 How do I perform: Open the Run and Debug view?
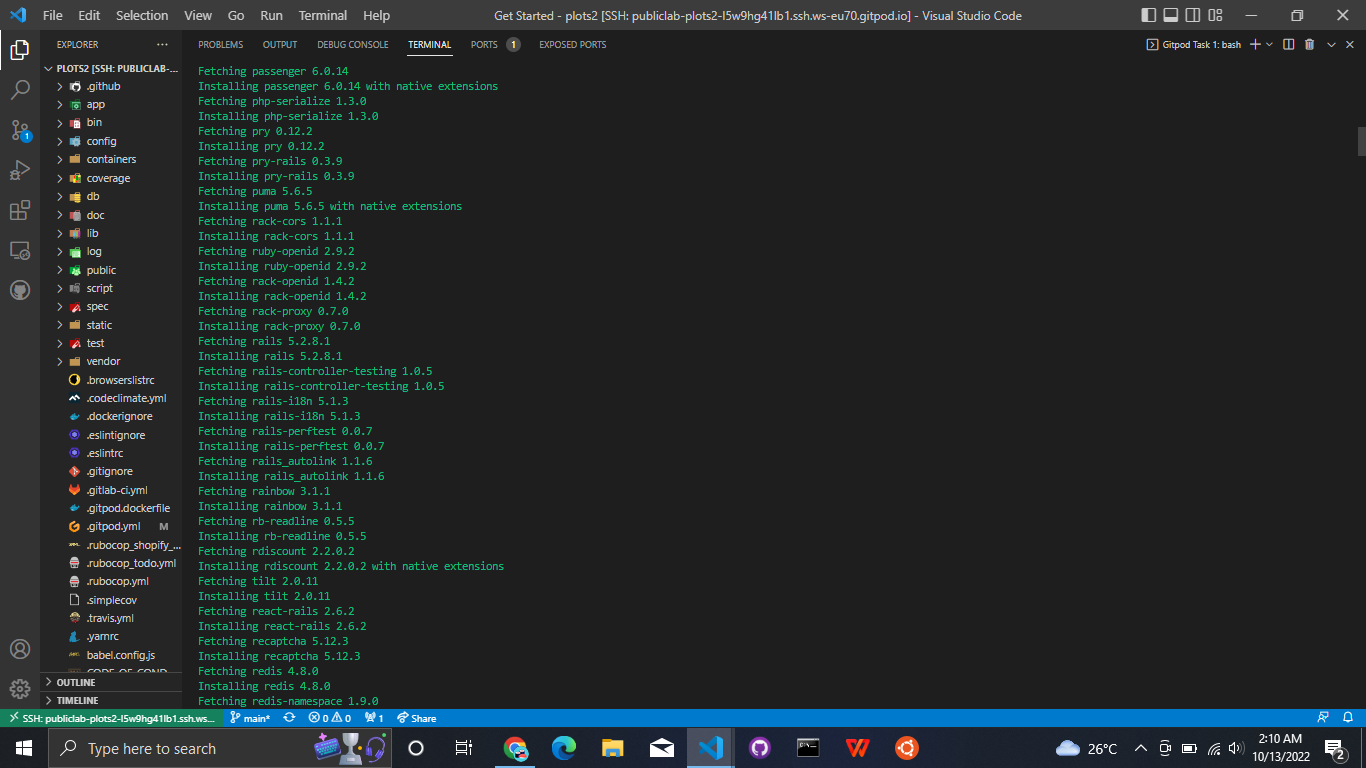[x=20, y=170]
